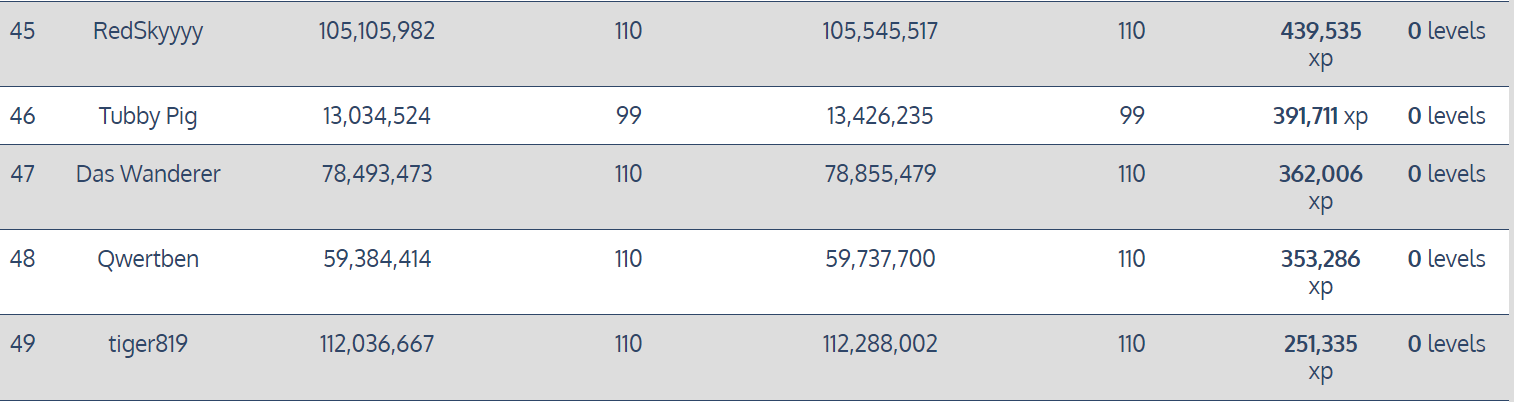The height and width of the screenshot is (402, 1514).
Task: Click the 112,288,002 end XP value
Action: point(880,345)
